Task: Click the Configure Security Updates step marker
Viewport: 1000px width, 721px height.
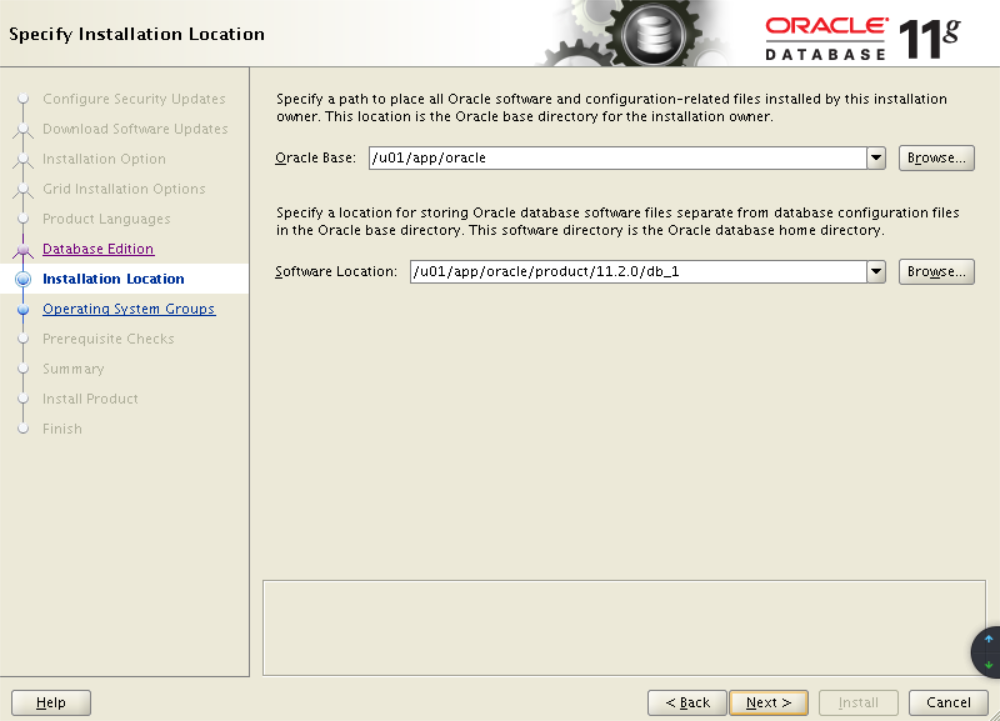Action: (24, 99)
